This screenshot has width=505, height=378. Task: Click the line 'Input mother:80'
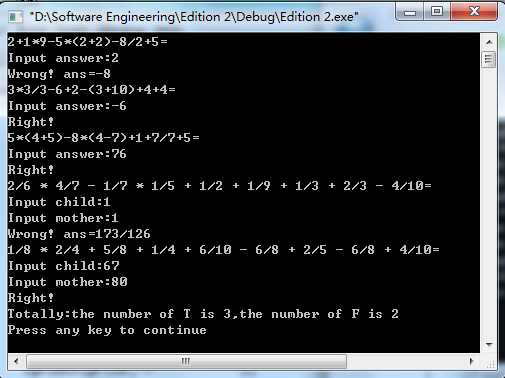[67, 282]
